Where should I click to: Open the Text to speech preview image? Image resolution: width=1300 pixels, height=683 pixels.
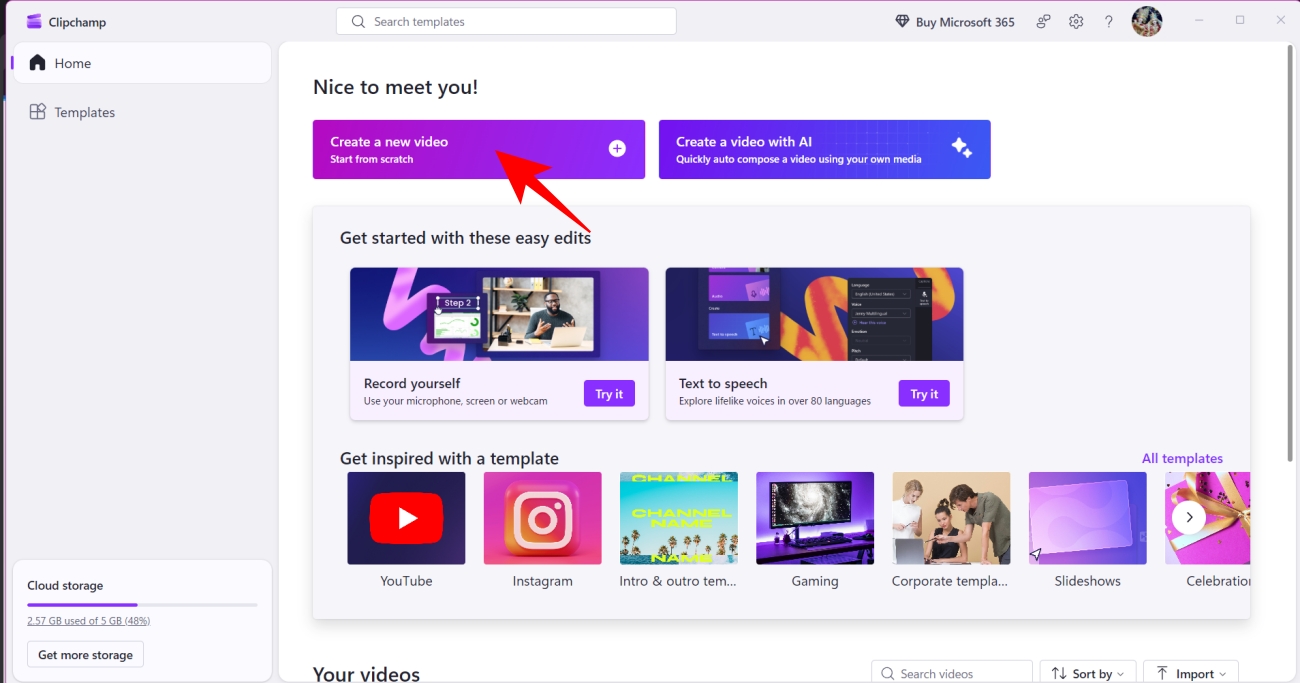tap(814, 314)
